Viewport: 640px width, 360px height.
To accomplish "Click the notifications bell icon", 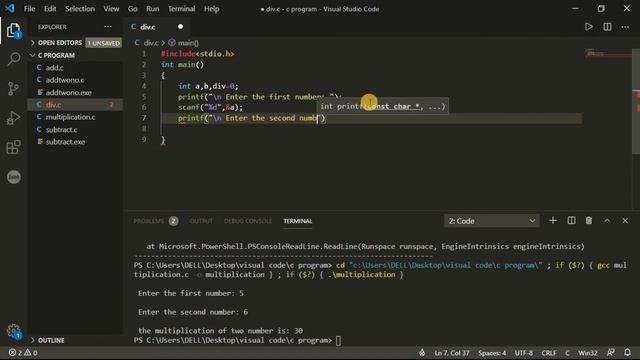I will coord(627,353).
